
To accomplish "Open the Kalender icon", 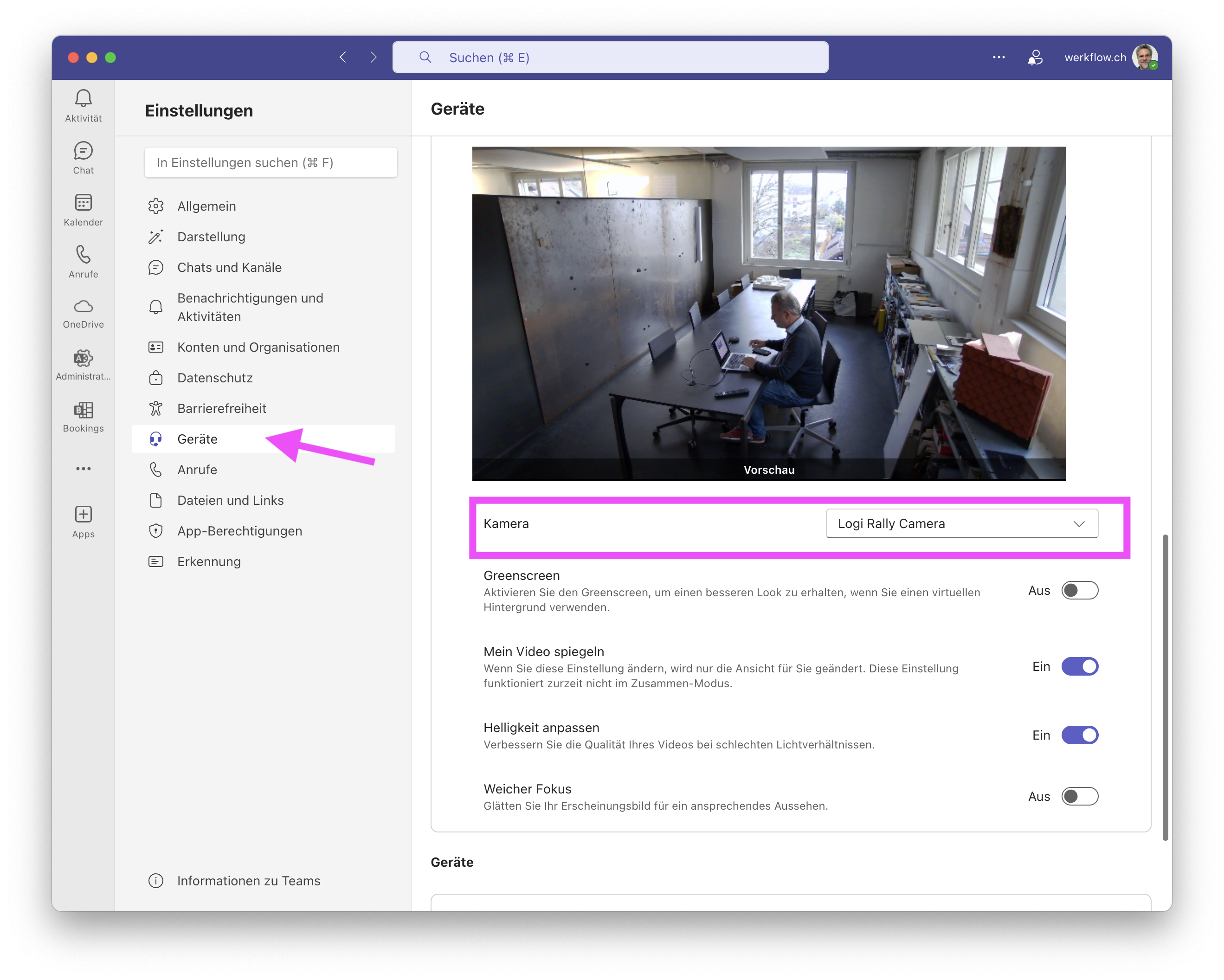I will click(83, 203).
